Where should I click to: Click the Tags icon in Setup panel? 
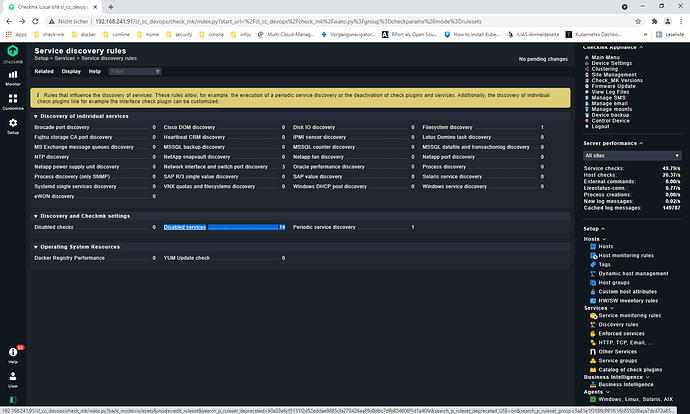(x=593, y=264)
